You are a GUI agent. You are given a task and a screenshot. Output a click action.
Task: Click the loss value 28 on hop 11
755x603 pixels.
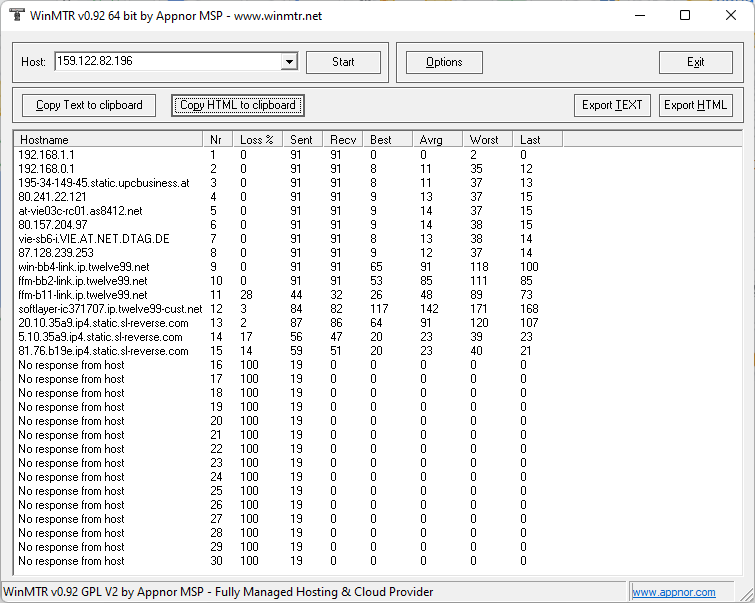pyautogui.click(x=246, y=295)
